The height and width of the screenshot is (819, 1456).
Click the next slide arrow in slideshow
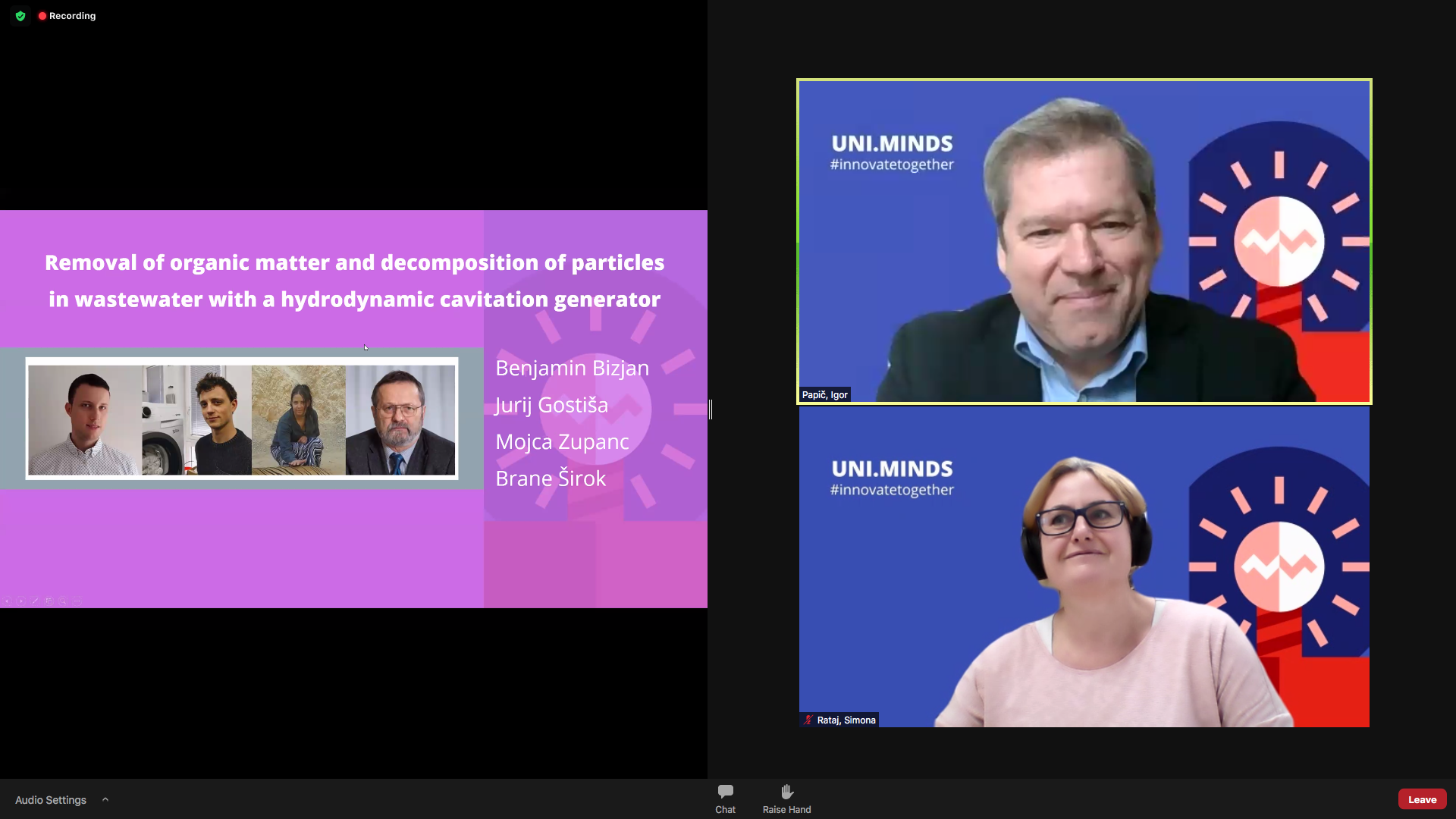pyautogui.click(x=21, y=601)
